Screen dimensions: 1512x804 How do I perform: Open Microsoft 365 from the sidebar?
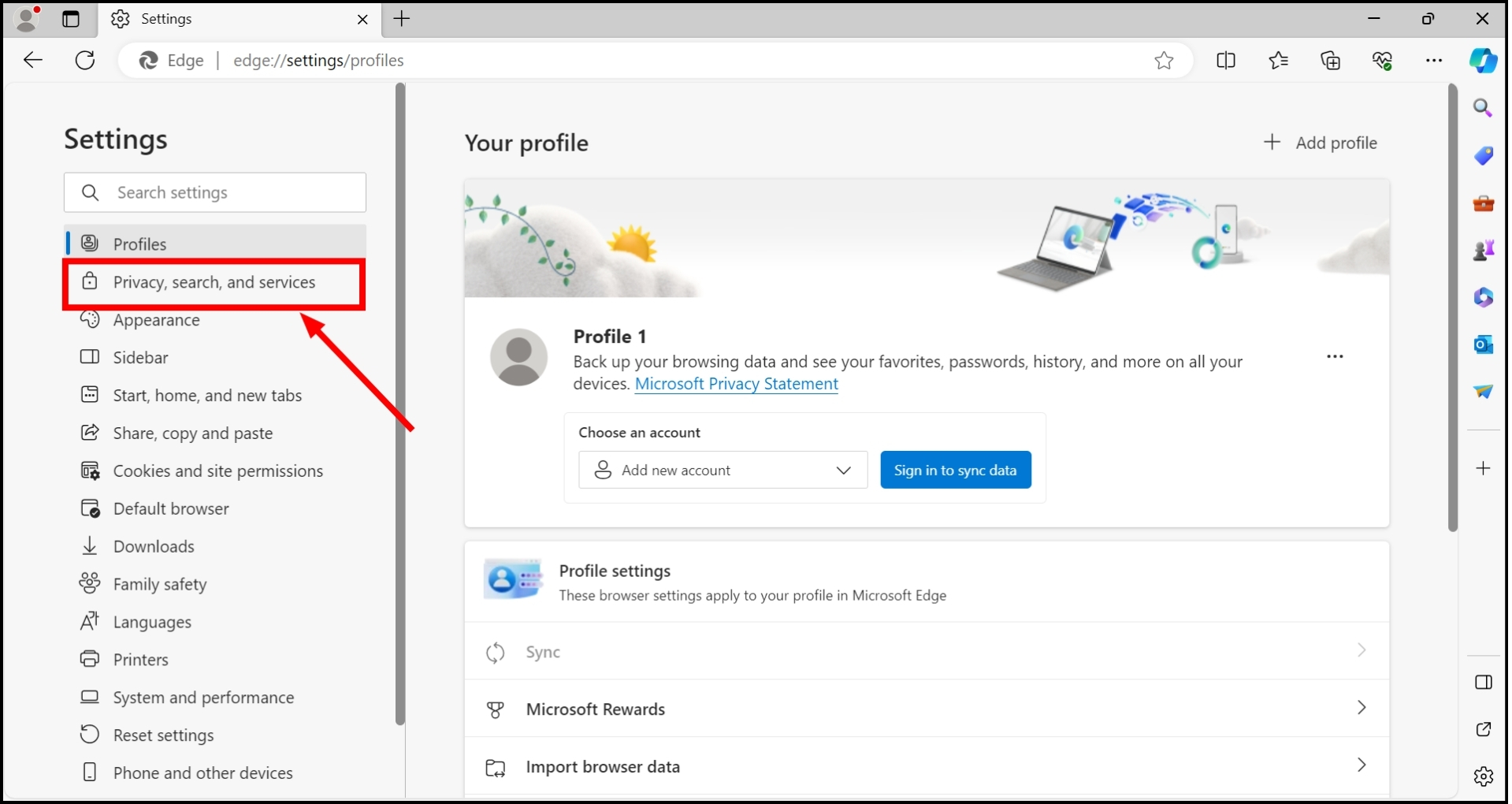1484,297
